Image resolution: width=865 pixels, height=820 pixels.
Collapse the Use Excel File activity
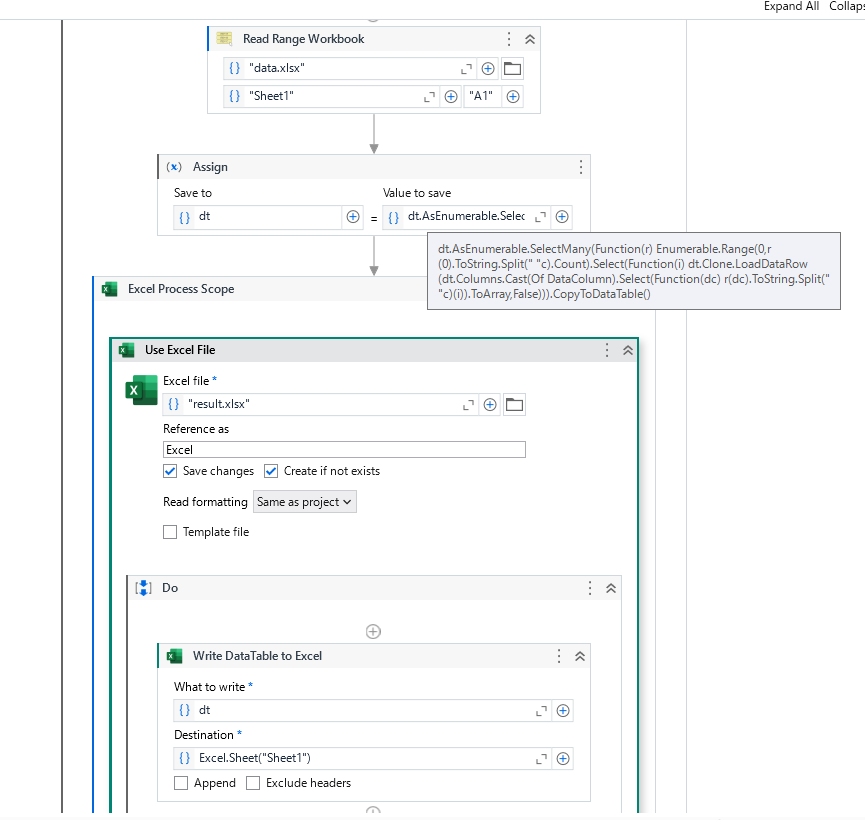coord(628,350)
